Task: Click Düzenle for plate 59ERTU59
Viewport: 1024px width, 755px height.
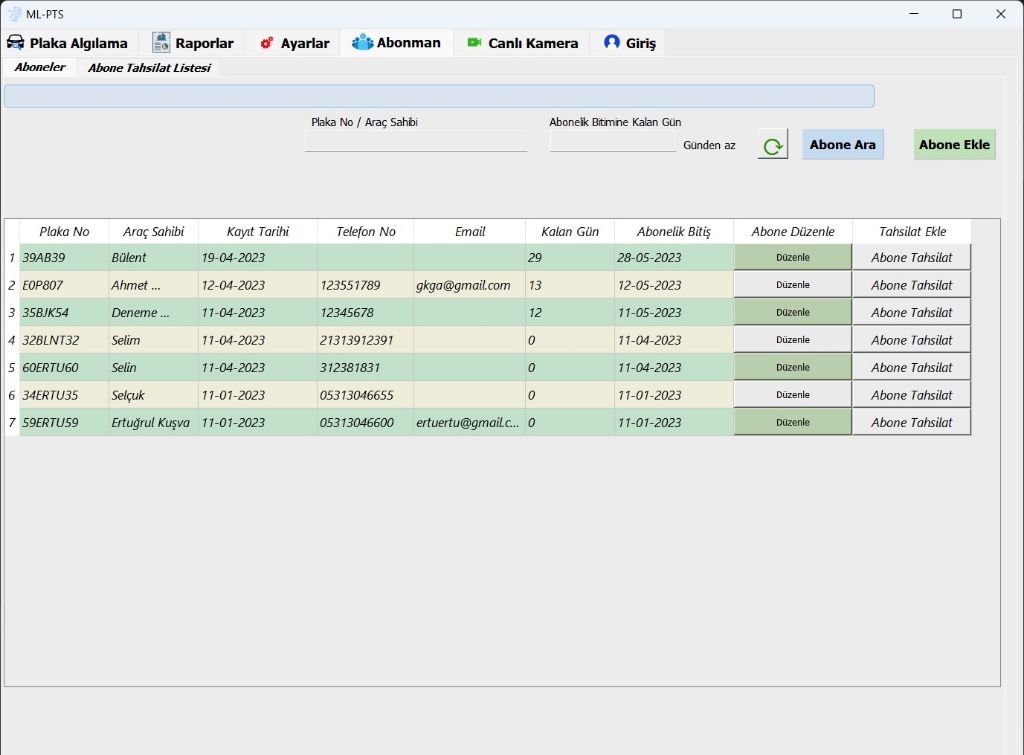Action: click(x=793, y=422)
